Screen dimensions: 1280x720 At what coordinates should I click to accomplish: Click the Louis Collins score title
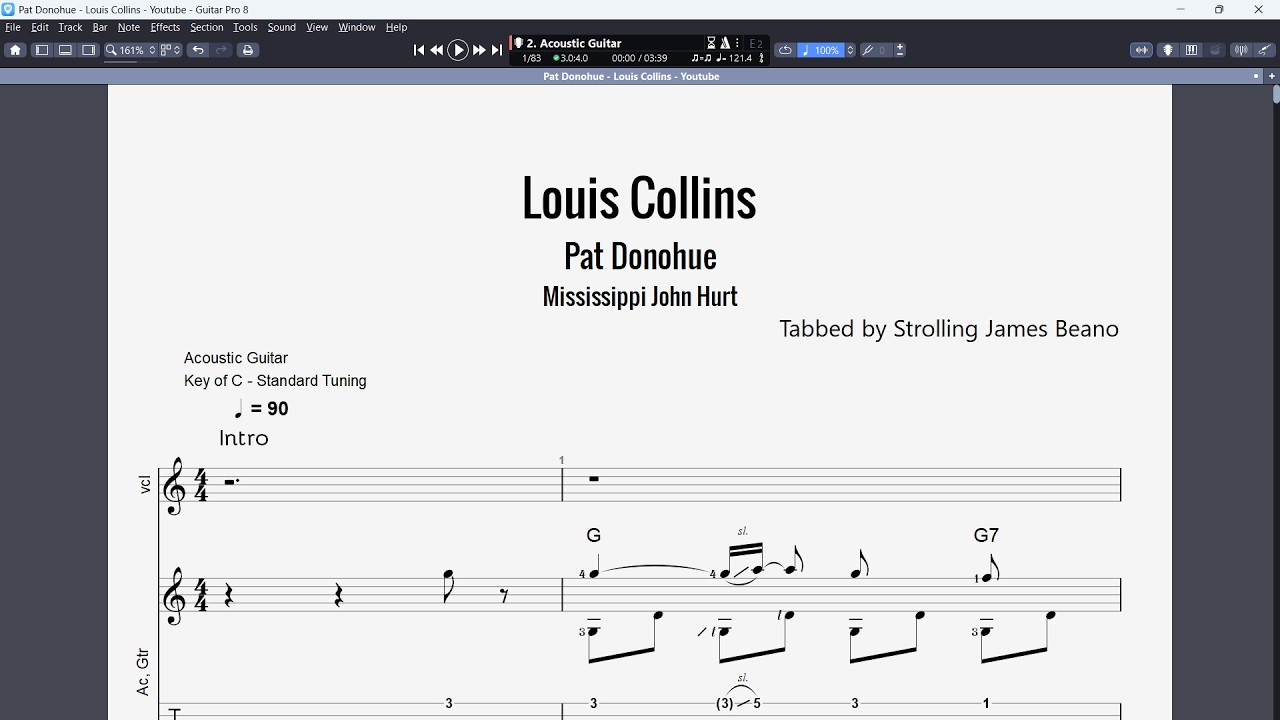tap(639, 198)
